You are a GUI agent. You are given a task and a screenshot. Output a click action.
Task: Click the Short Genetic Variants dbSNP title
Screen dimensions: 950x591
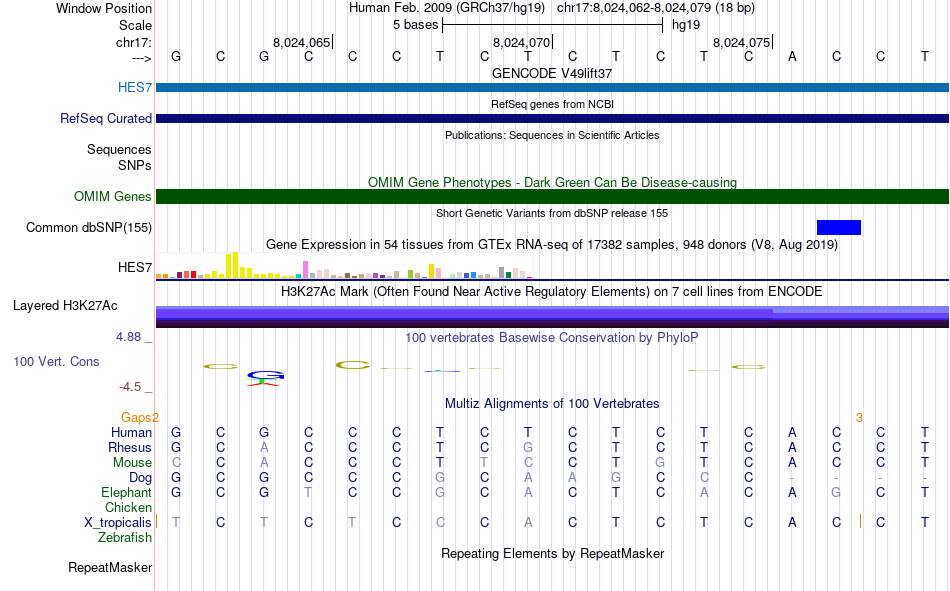(x=552, y=213)
